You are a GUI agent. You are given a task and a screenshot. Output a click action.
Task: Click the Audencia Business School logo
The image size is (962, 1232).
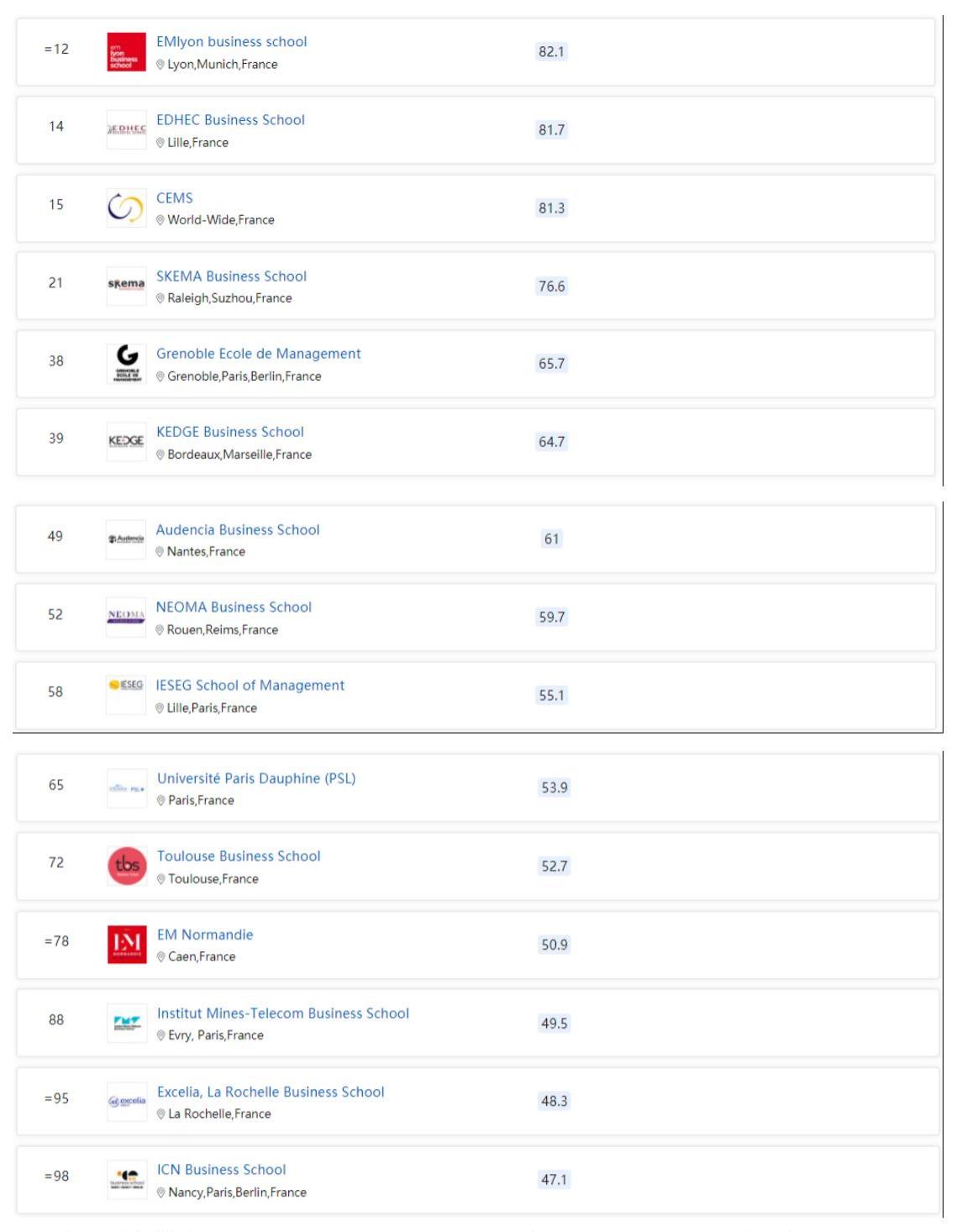tap(126, 540)
